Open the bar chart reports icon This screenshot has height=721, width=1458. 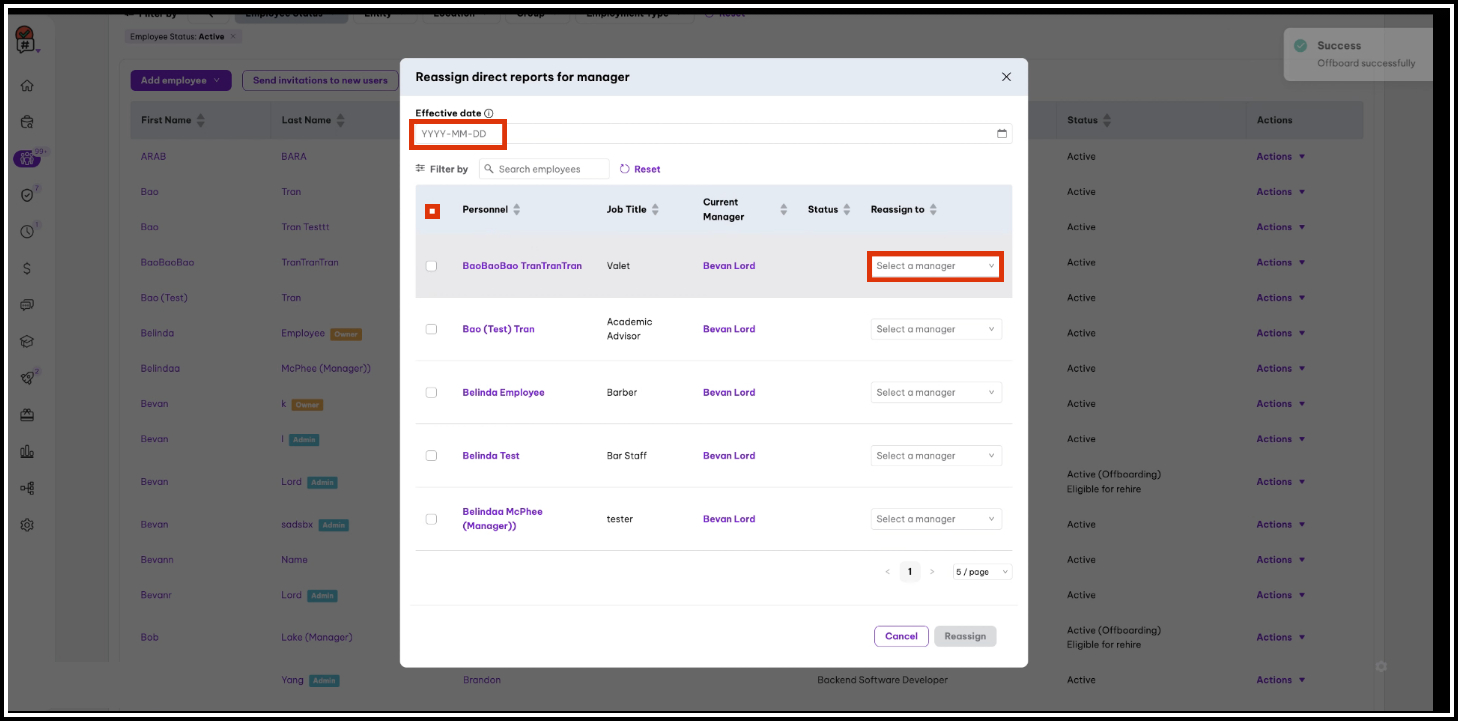(x=27, y=450)
